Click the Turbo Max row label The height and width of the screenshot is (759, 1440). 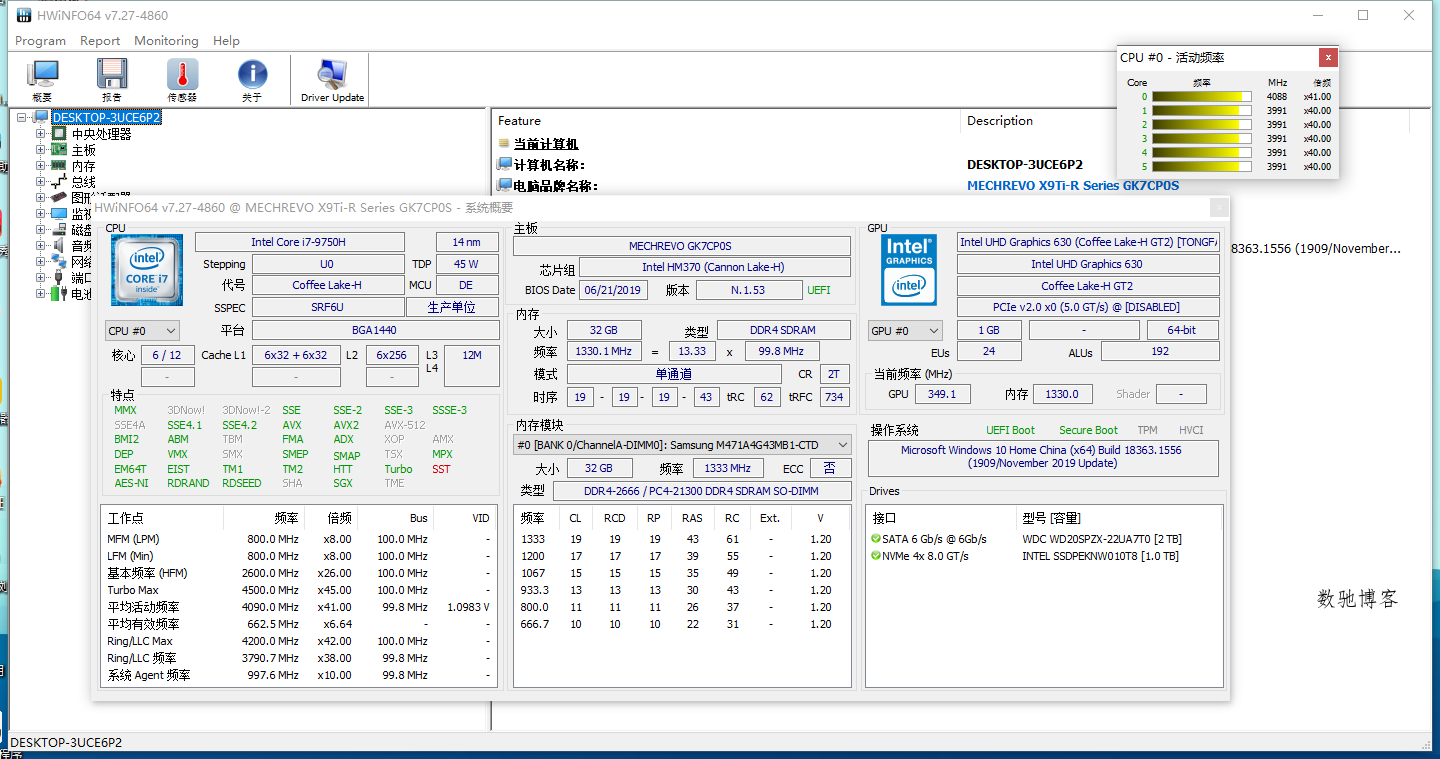coord(133,590)
